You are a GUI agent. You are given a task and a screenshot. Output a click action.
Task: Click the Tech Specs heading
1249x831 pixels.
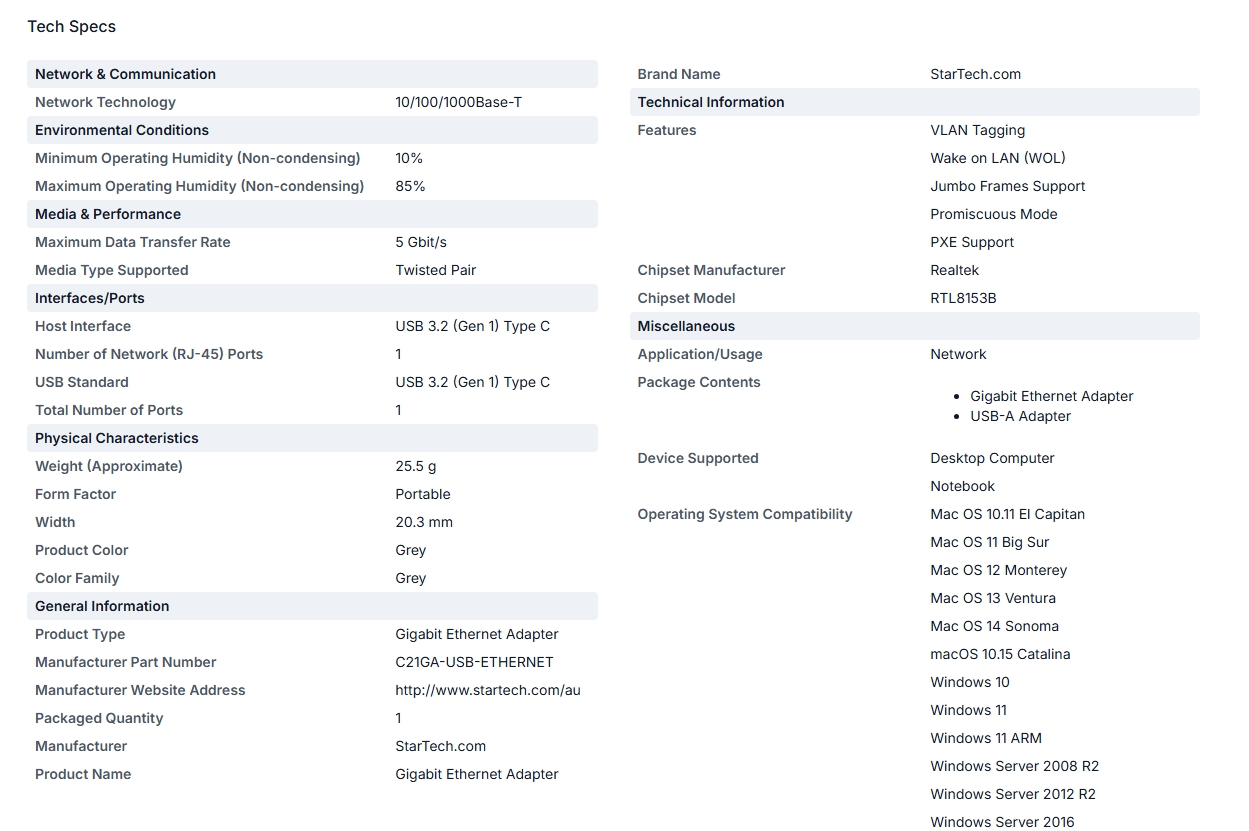[x=72, y=27]
